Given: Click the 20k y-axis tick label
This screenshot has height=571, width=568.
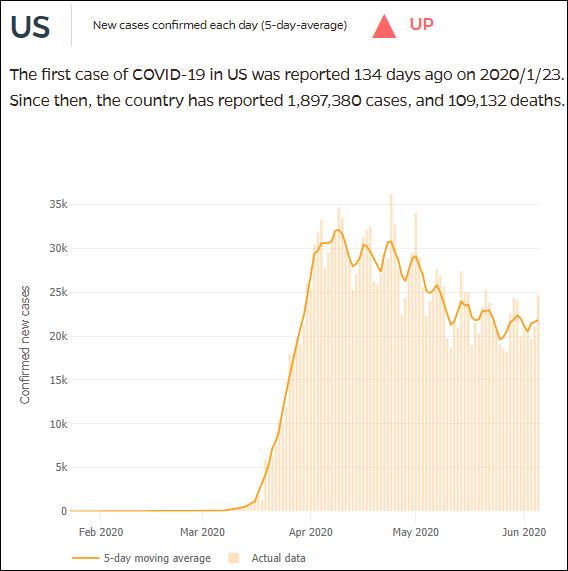Looking at the screenshot, I should [59, 336].
